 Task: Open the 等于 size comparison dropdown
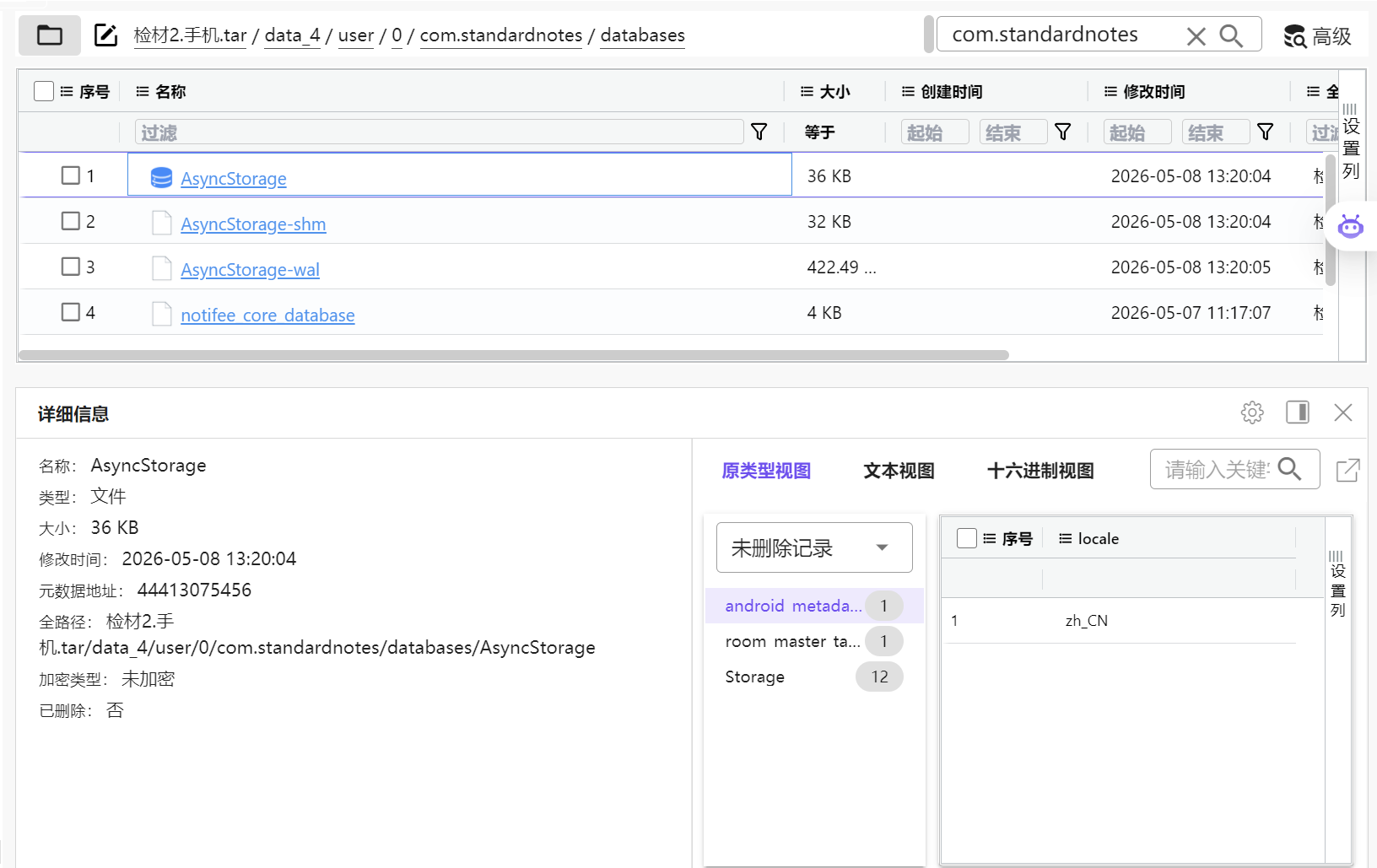(819, 132)
